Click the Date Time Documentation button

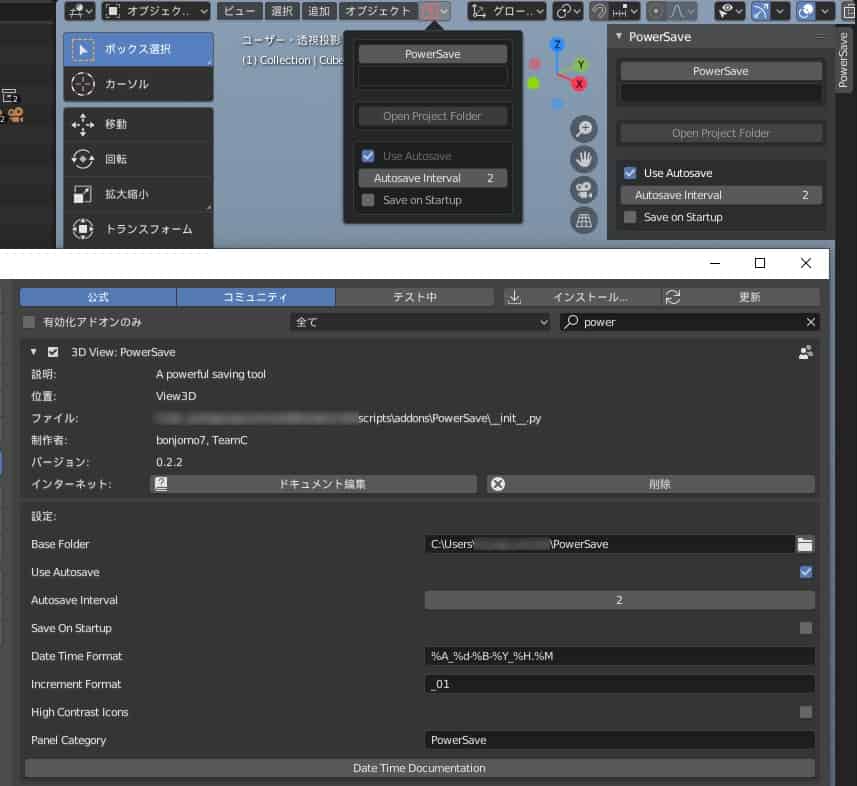[x=420, y=769]
